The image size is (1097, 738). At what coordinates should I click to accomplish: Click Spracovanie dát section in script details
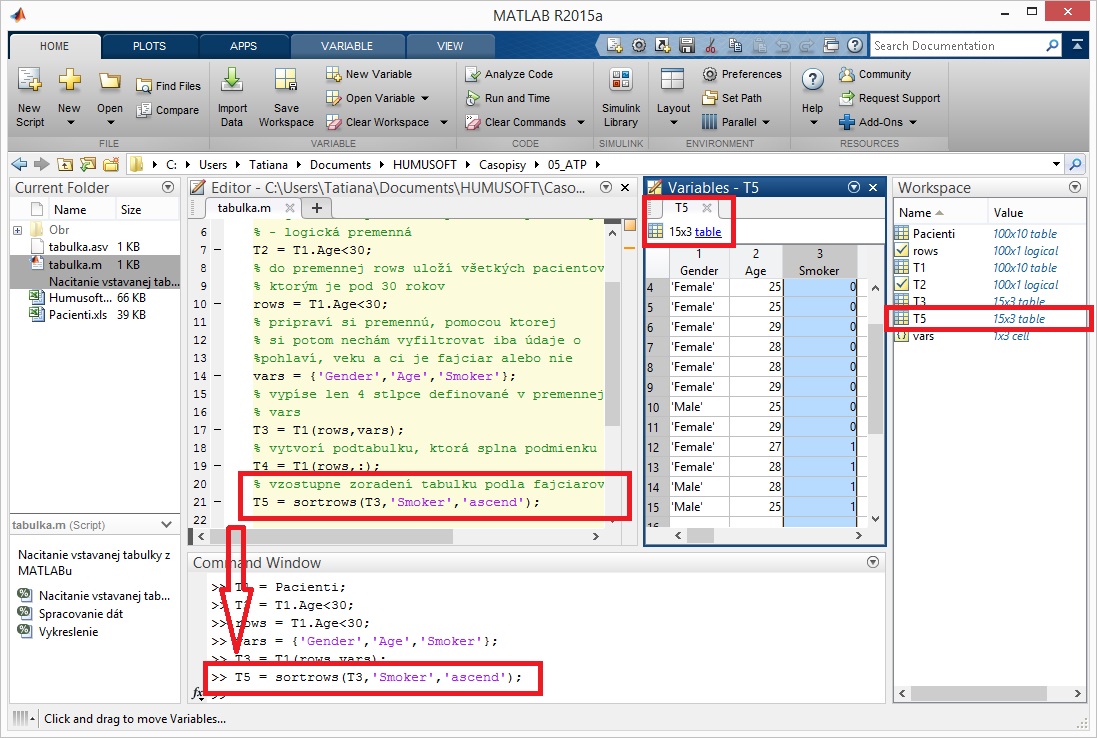point(81,613)
